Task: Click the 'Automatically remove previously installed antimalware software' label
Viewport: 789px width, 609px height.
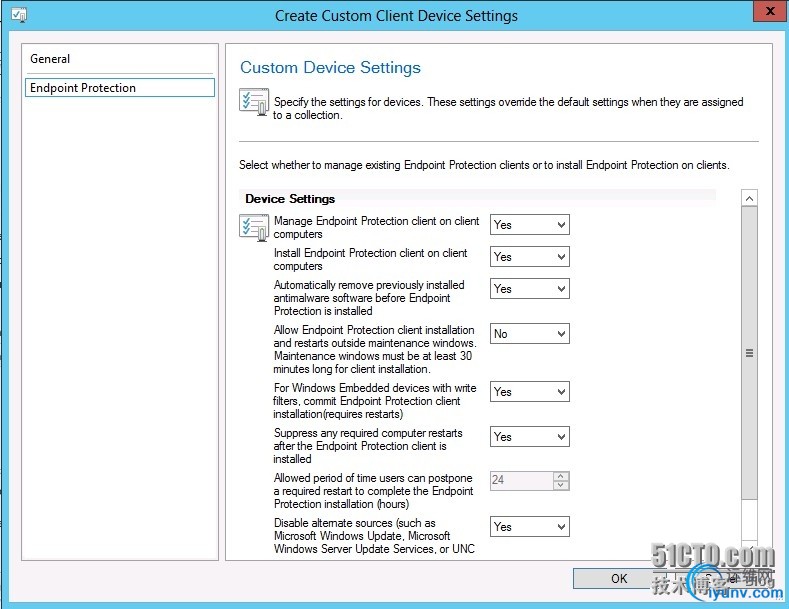Action: coord(369,298)
